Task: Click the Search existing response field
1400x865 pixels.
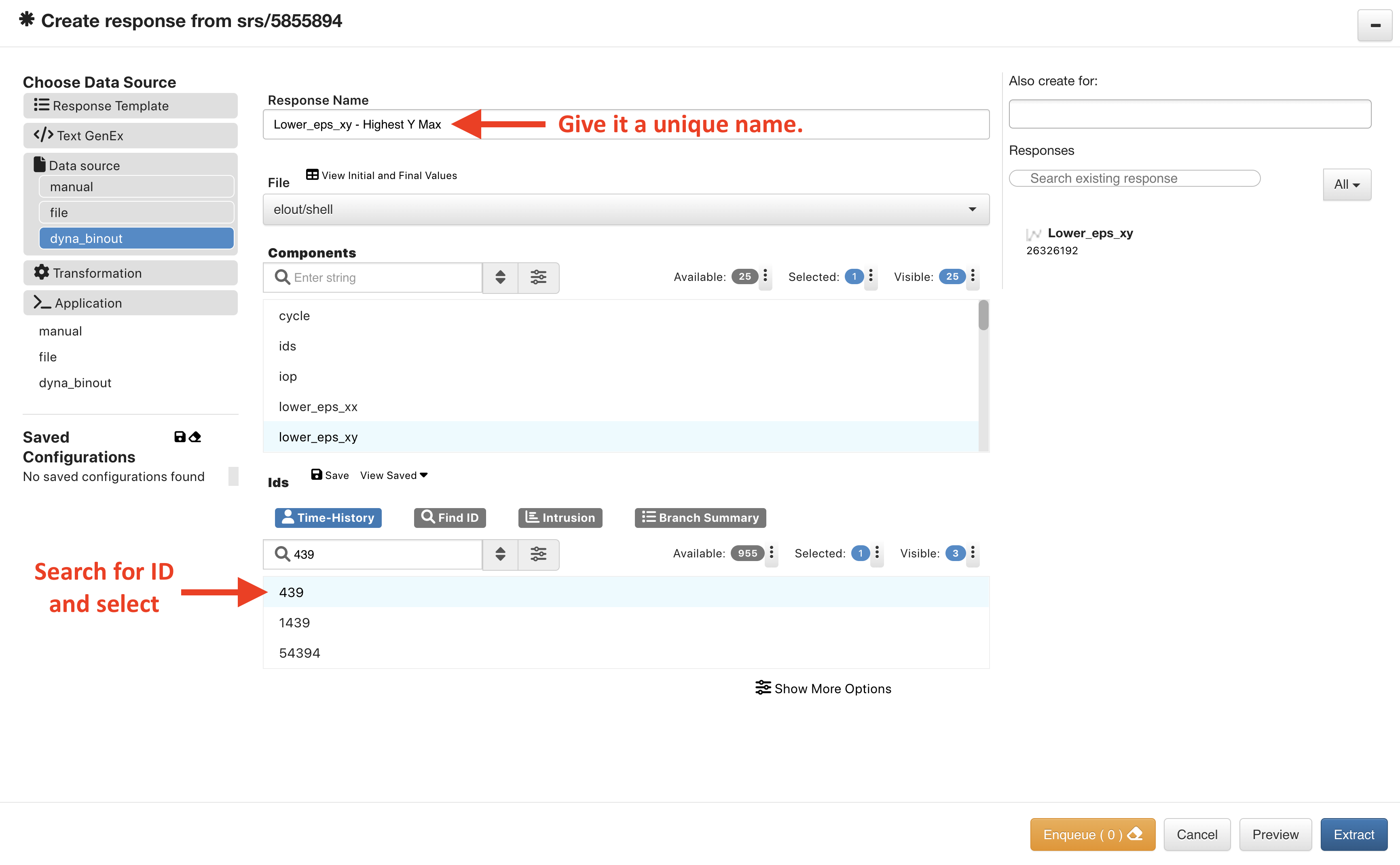Action: pos(1134,179)
